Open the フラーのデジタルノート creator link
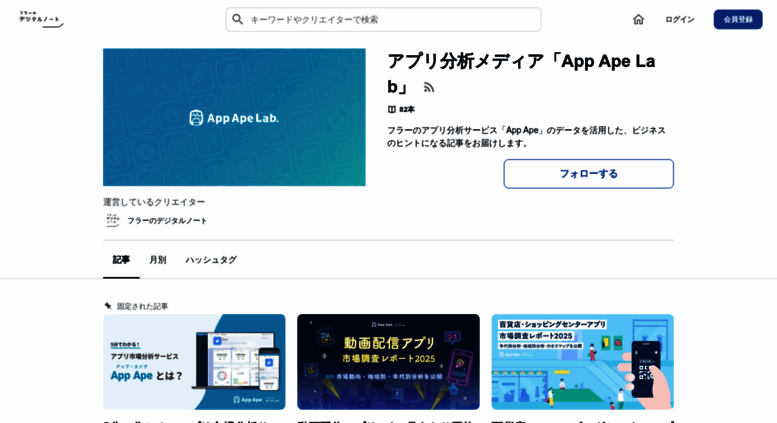 coord(167,220)
